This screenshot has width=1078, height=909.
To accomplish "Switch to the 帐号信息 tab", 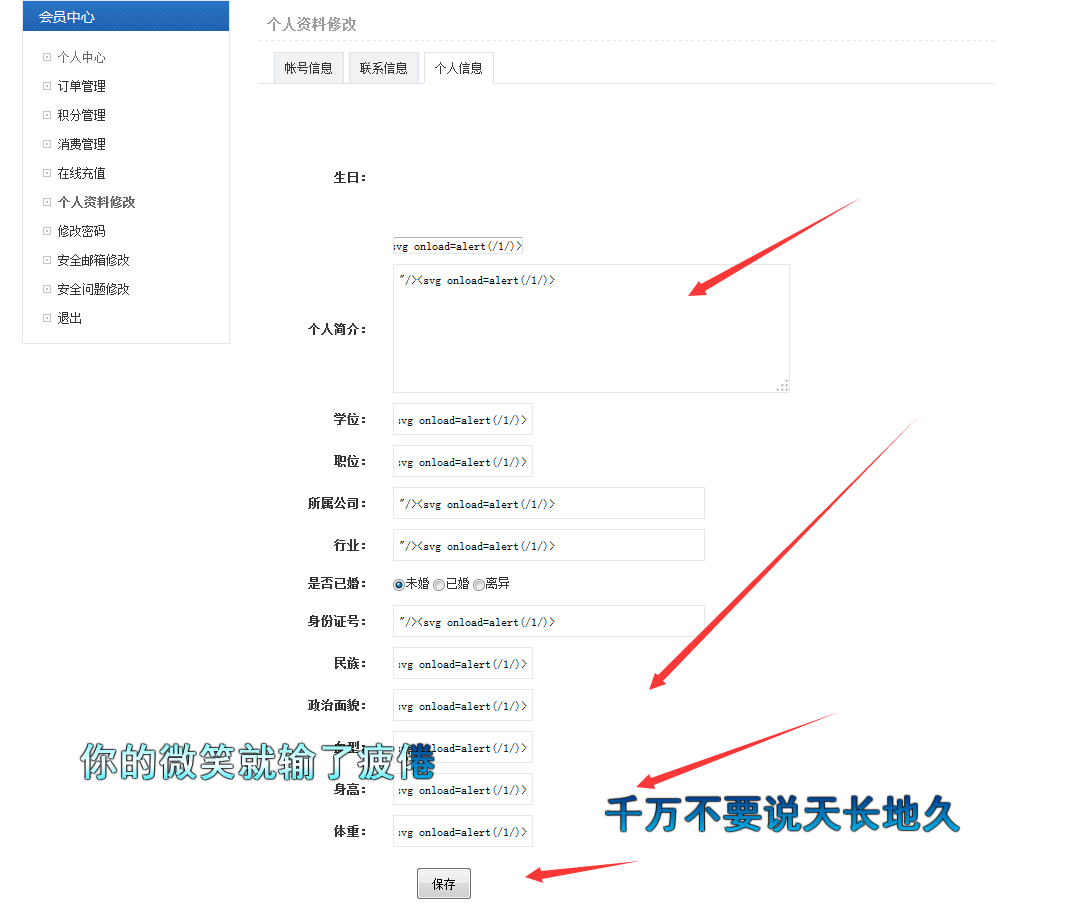I will 309,68.
